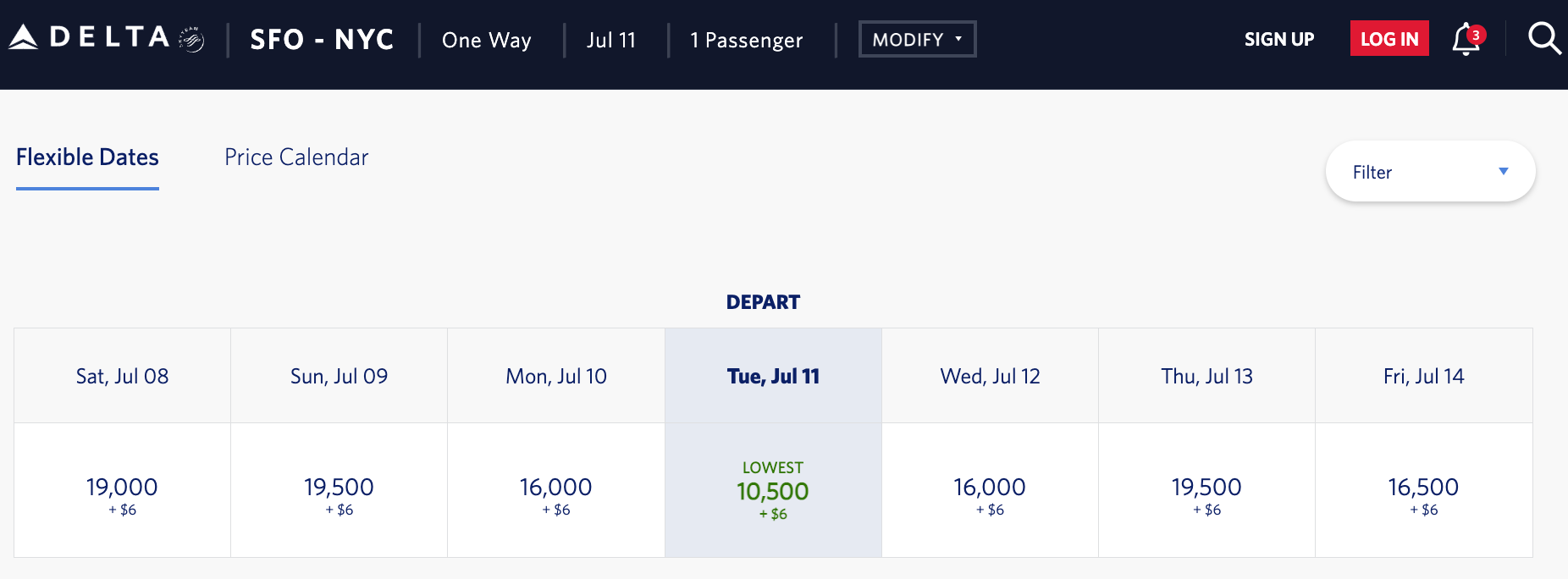Select the Wed Jul 12 date column
The height and width of the screenshot is (579, 1568).
tap(990, 375)
